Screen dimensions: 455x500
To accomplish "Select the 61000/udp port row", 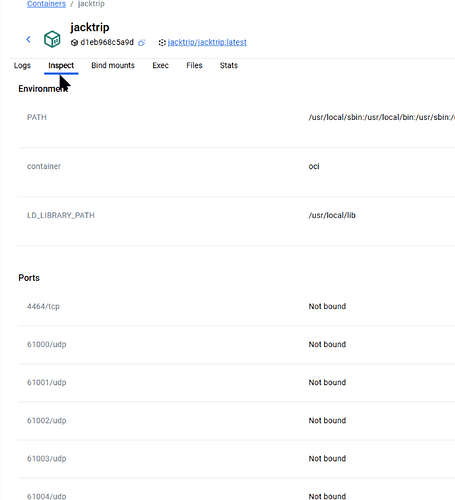I will (236, 344).
